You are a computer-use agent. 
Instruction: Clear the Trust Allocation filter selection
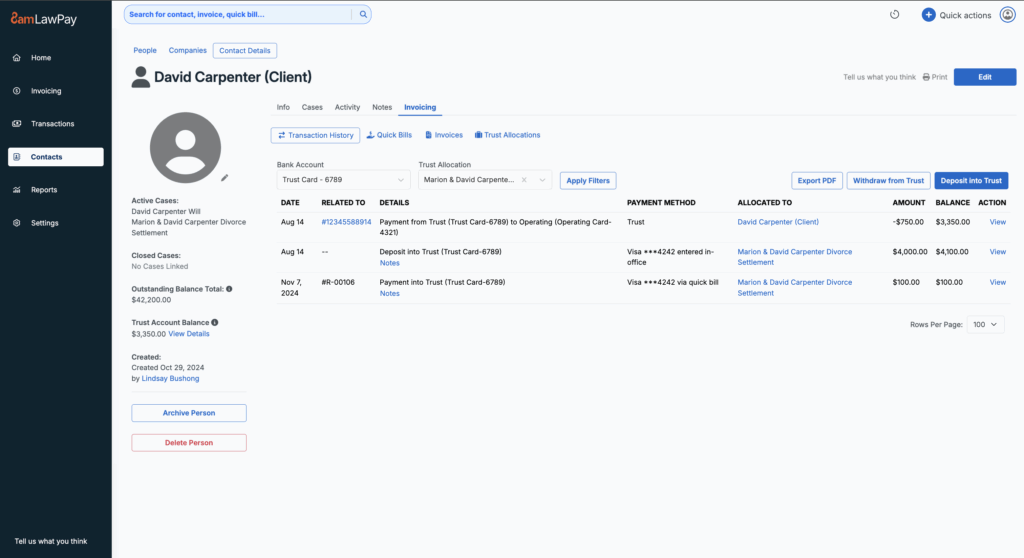coord(524,180)
